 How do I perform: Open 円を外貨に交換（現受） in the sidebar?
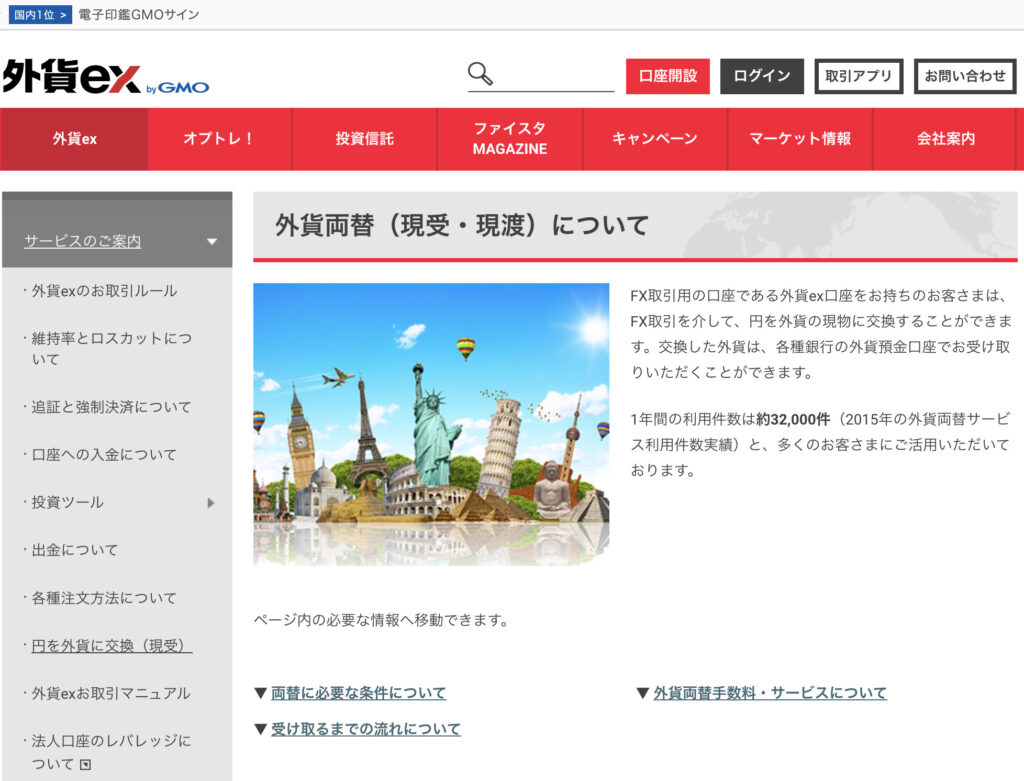click(x=111, y=646)
